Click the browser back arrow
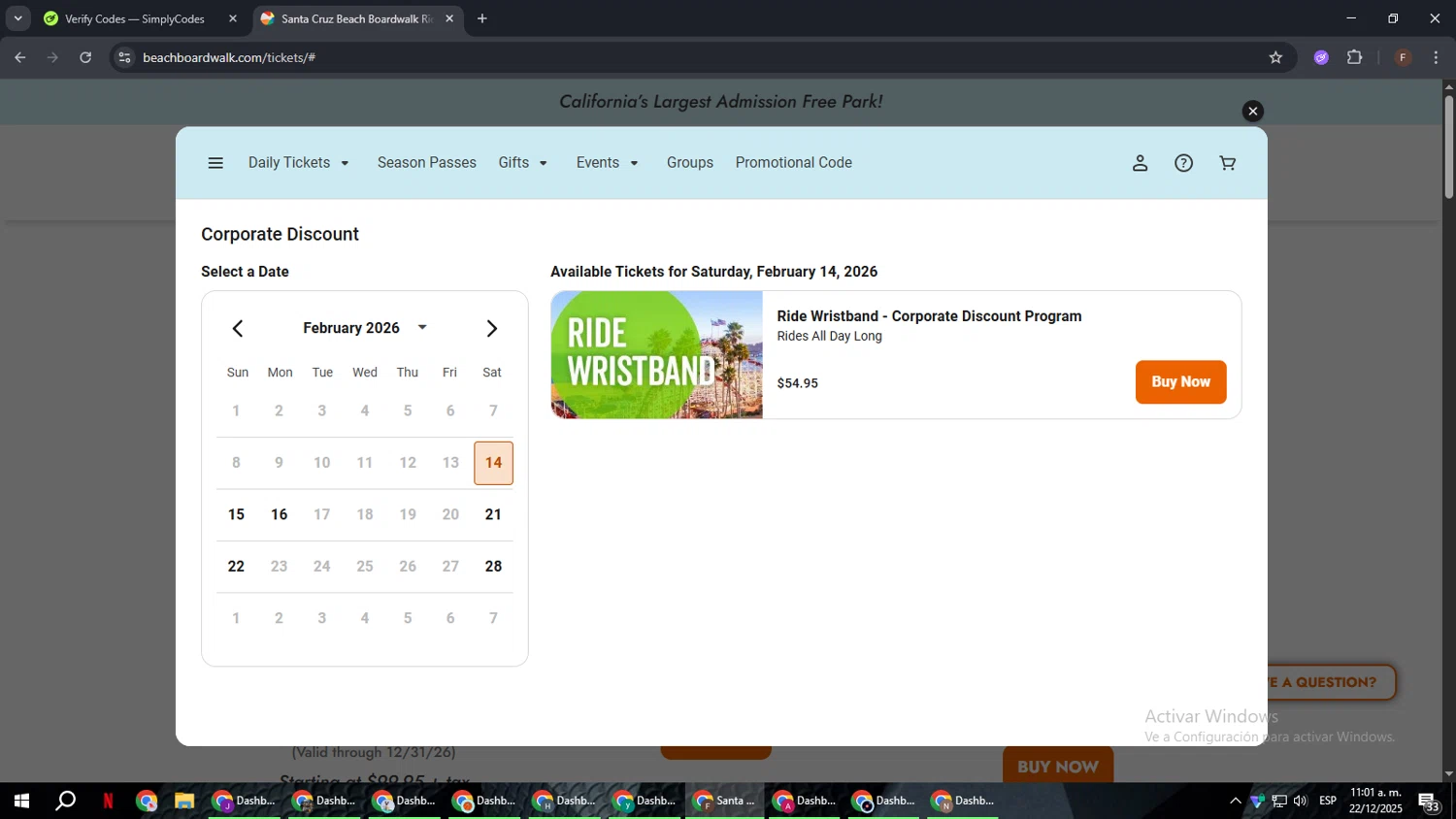 coord(20,57)
